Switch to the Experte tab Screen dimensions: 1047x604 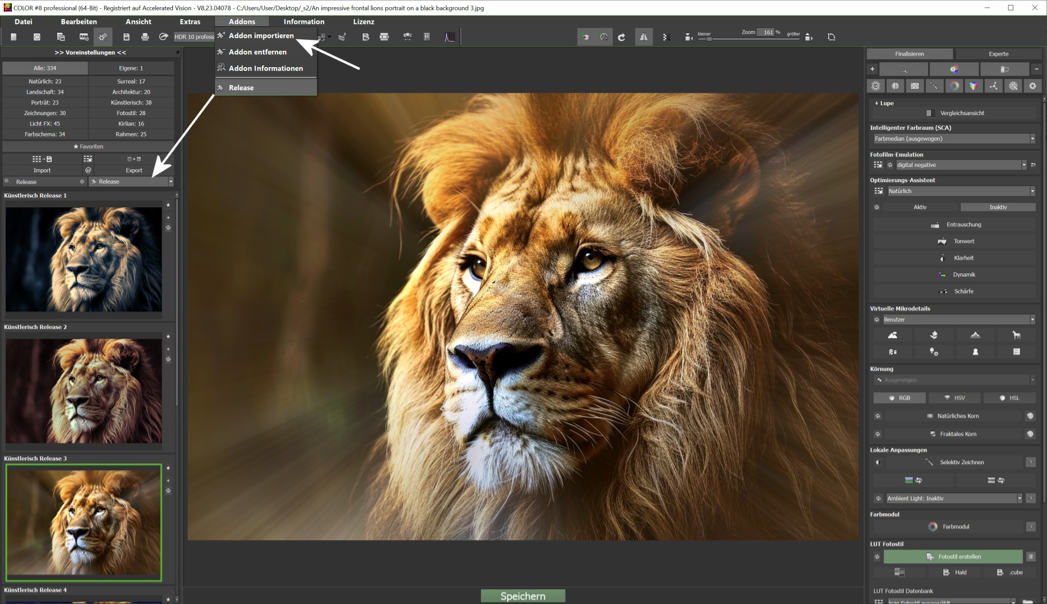click(x=998, y=53)
